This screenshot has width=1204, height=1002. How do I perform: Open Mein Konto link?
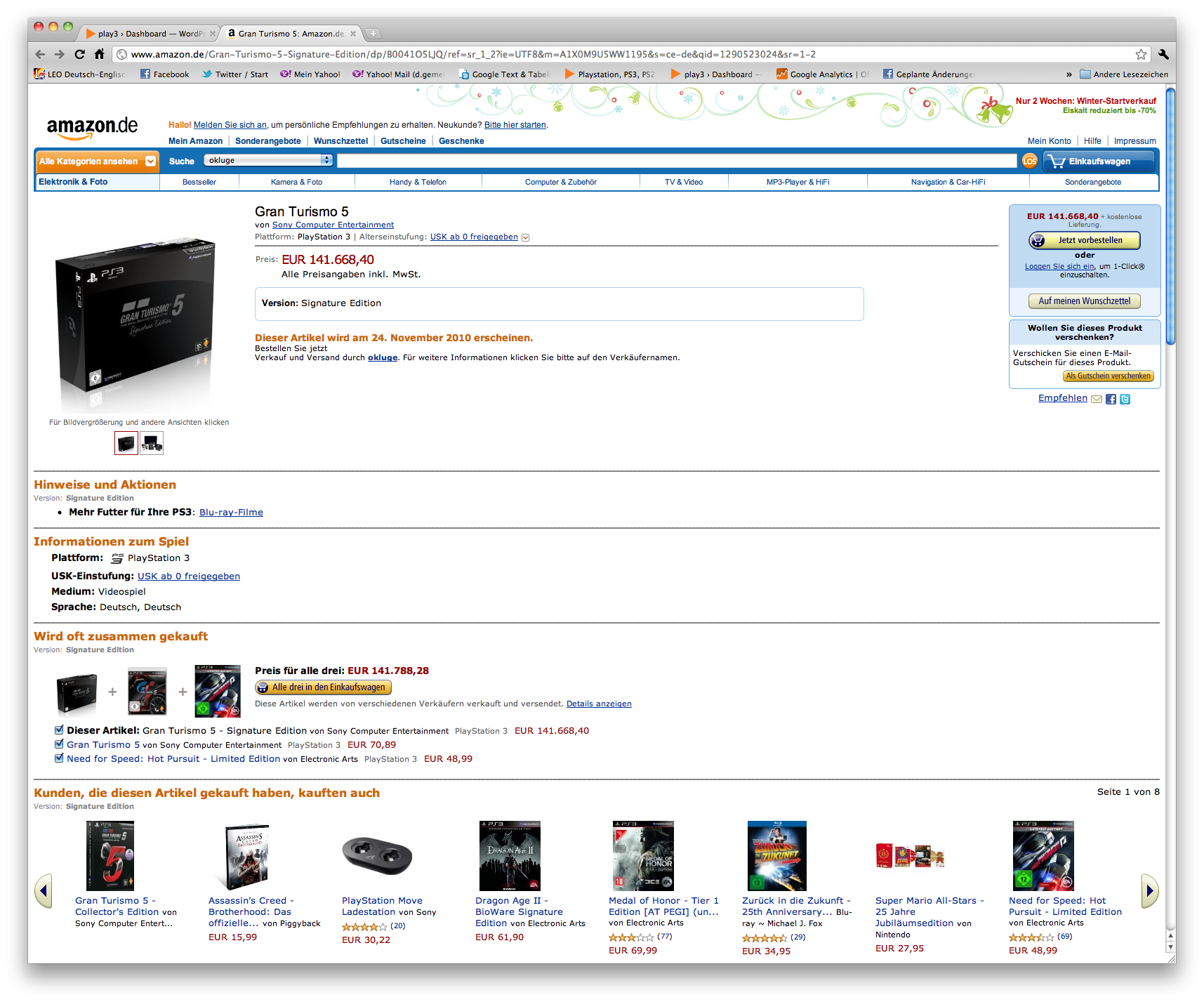1049,141
